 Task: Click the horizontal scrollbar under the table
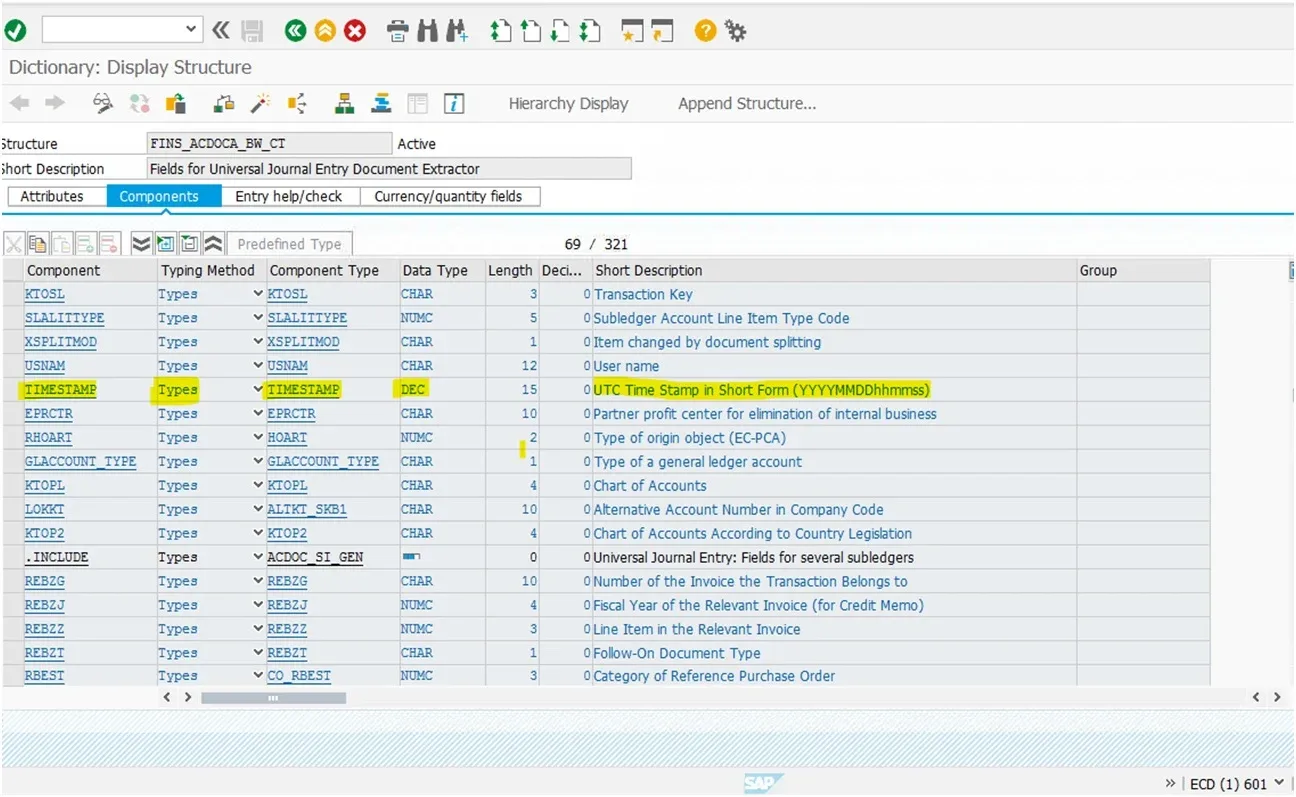pos(273,697)
